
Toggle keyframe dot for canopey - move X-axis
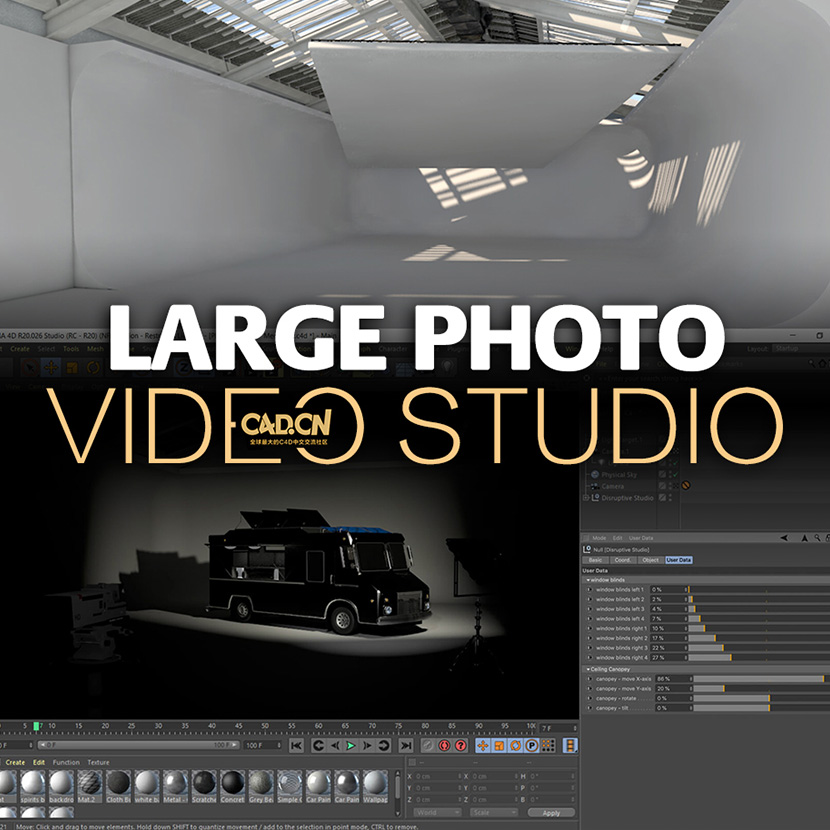click(x=590, y=679)
